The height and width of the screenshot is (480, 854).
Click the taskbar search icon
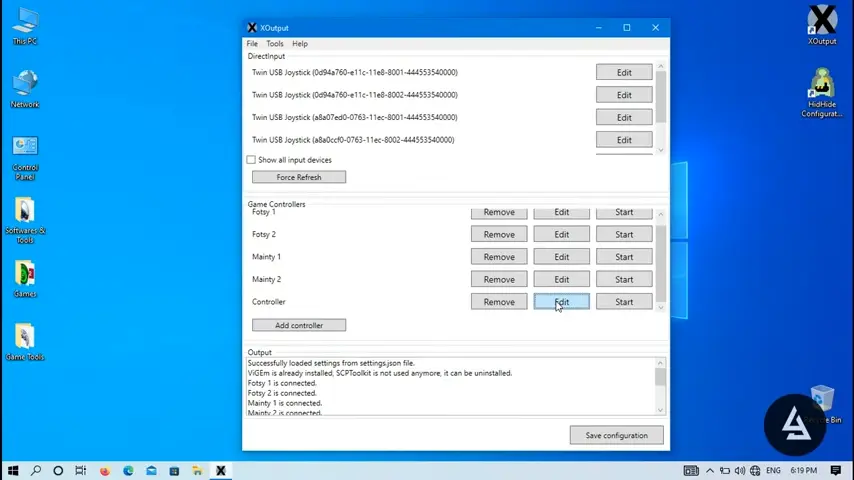[36, 471]
